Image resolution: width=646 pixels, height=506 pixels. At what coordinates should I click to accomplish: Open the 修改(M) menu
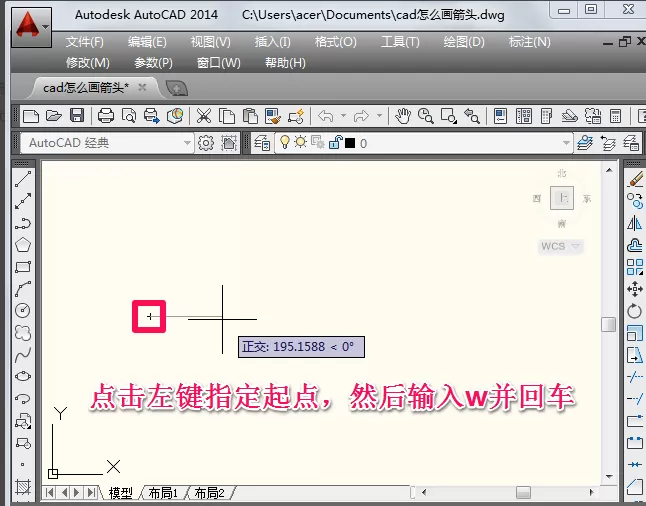click(x=88, y=63)
